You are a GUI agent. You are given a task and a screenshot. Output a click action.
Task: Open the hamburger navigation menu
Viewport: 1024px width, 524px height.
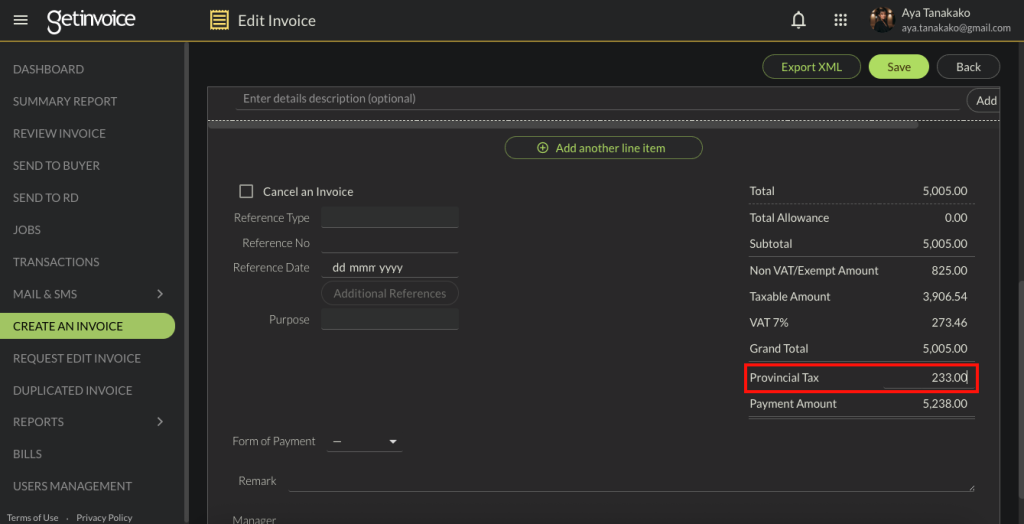coord(22,20)
